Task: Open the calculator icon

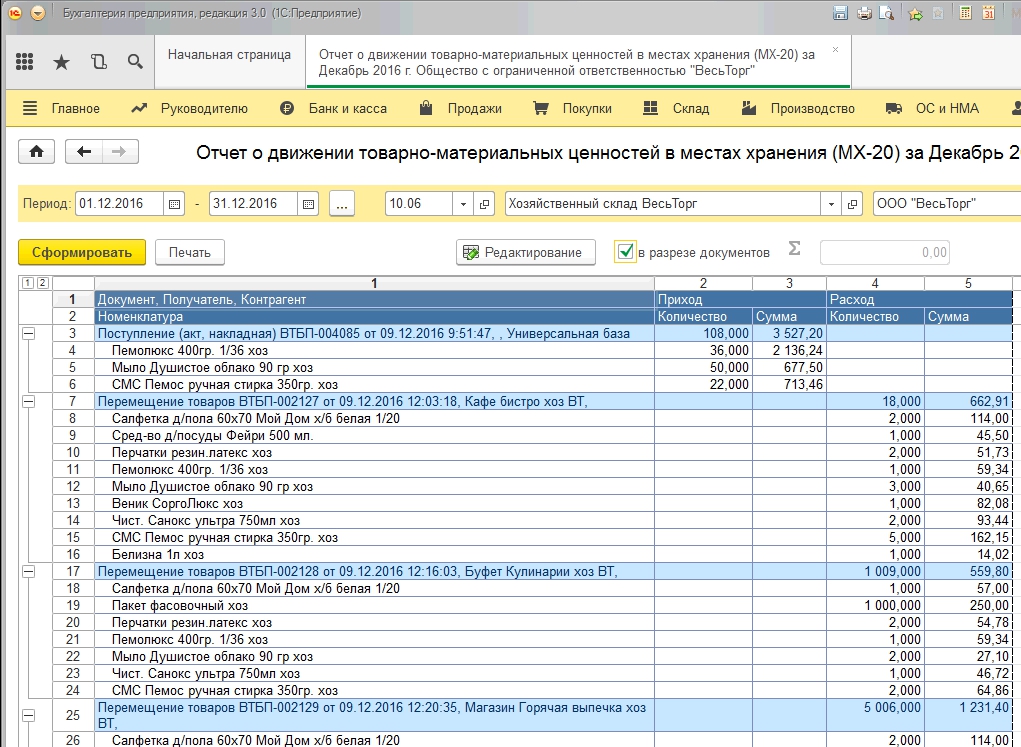Action: [x=966, y=13]
